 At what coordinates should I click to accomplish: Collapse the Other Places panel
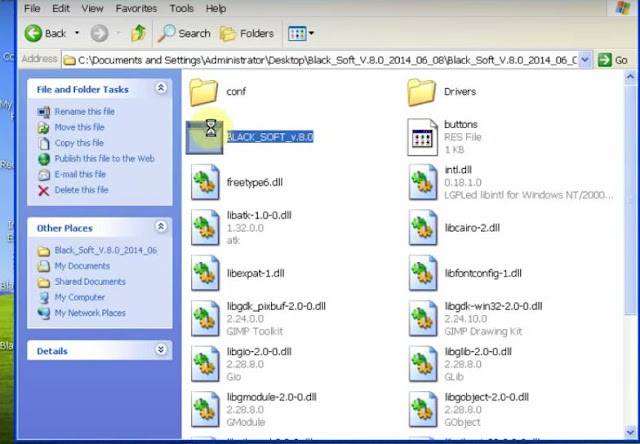(161, 226)
